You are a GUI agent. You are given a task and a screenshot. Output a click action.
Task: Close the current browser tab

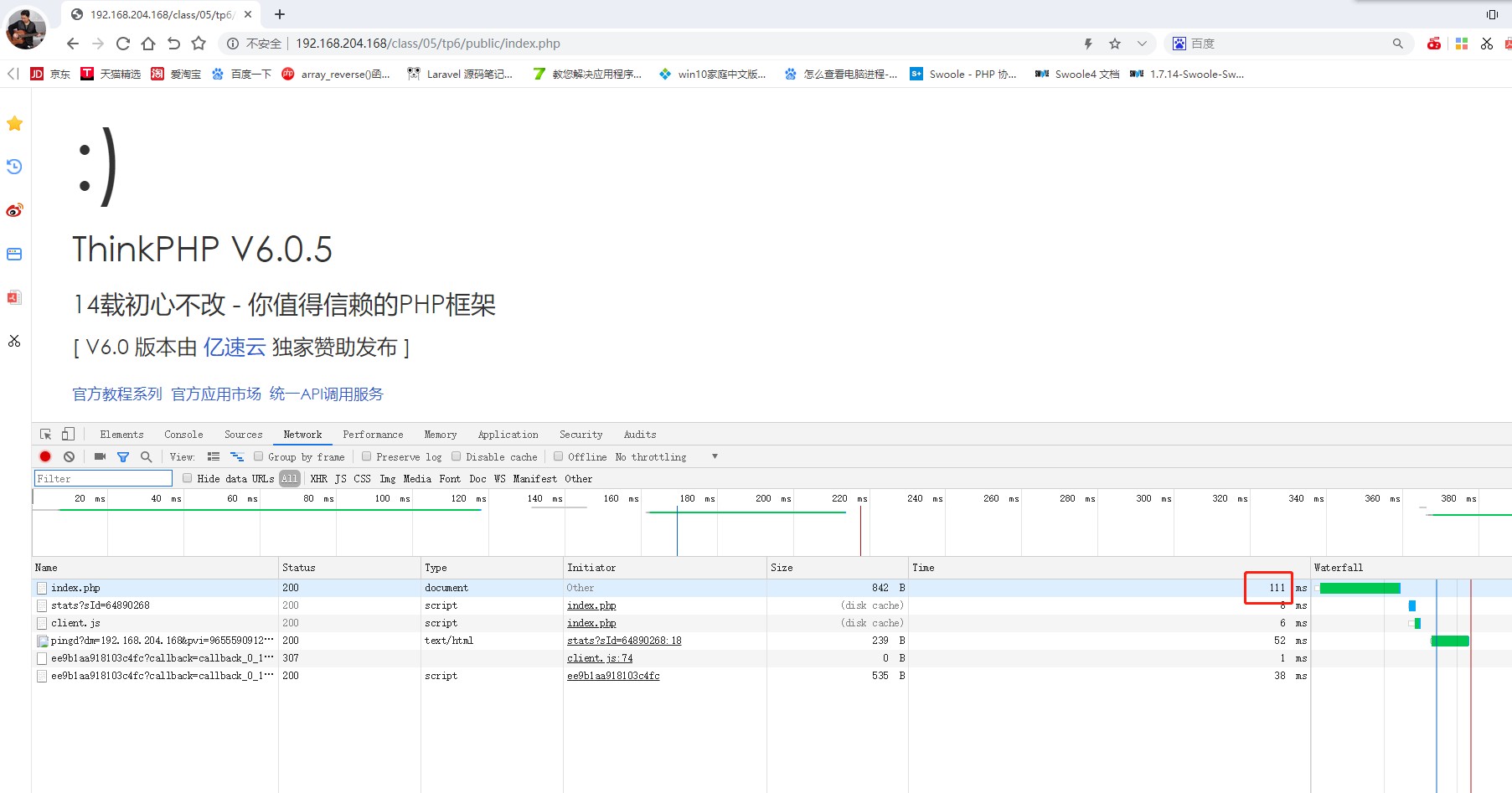click(248, 14)
